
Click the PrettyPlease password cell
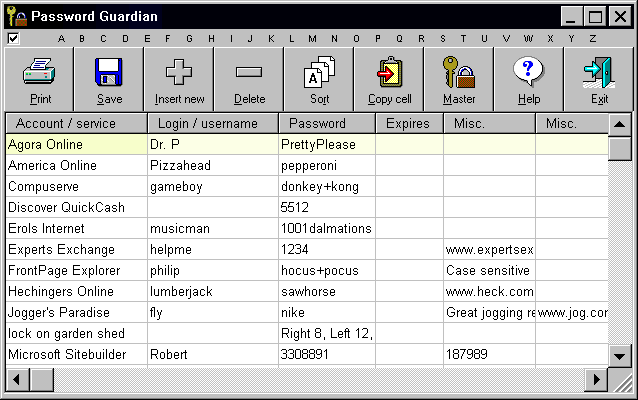pos(327,144)
